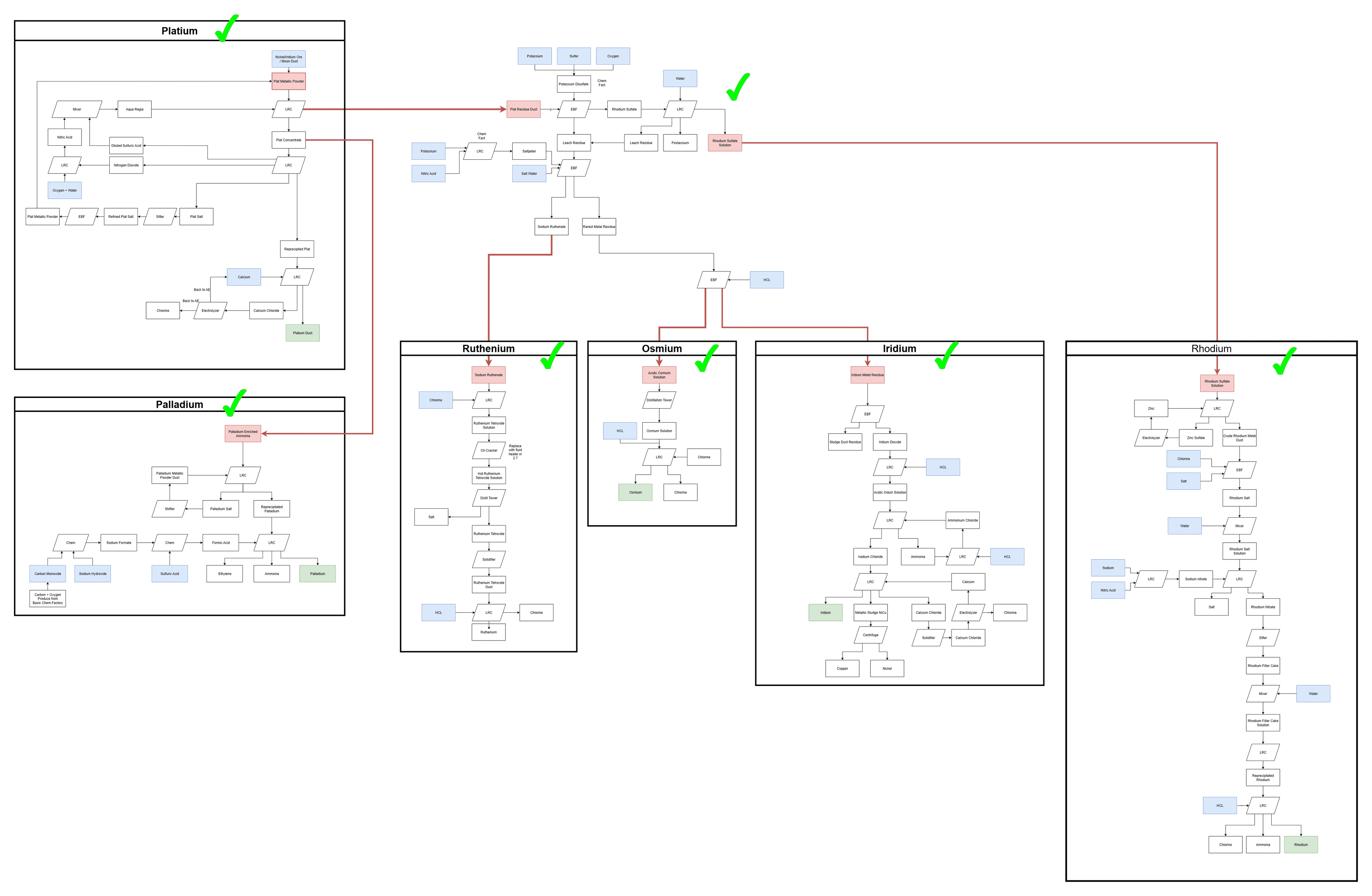This screenshot has height=896, width=1372.
Task: Click the Distillation Tower node
Action: [x=659, y=400]
